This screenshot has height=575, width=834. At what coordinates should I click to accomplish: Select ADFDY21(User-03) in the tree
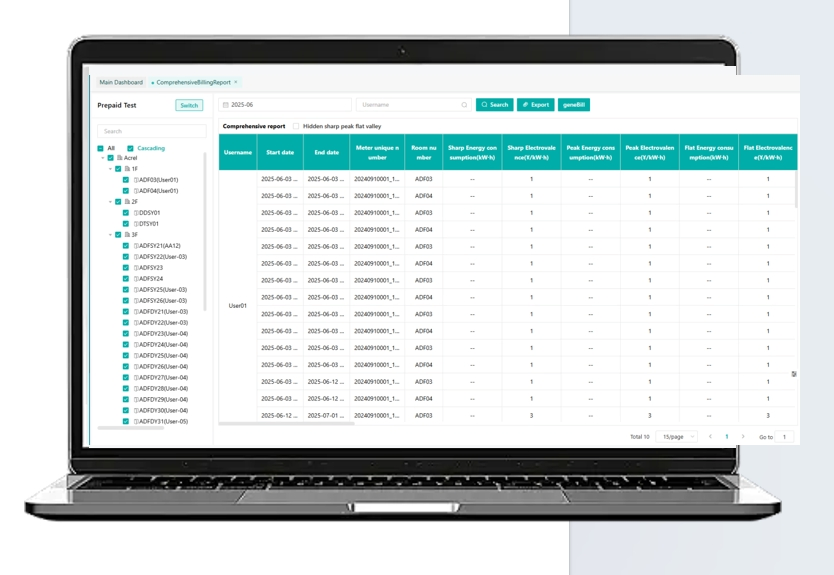163,312
